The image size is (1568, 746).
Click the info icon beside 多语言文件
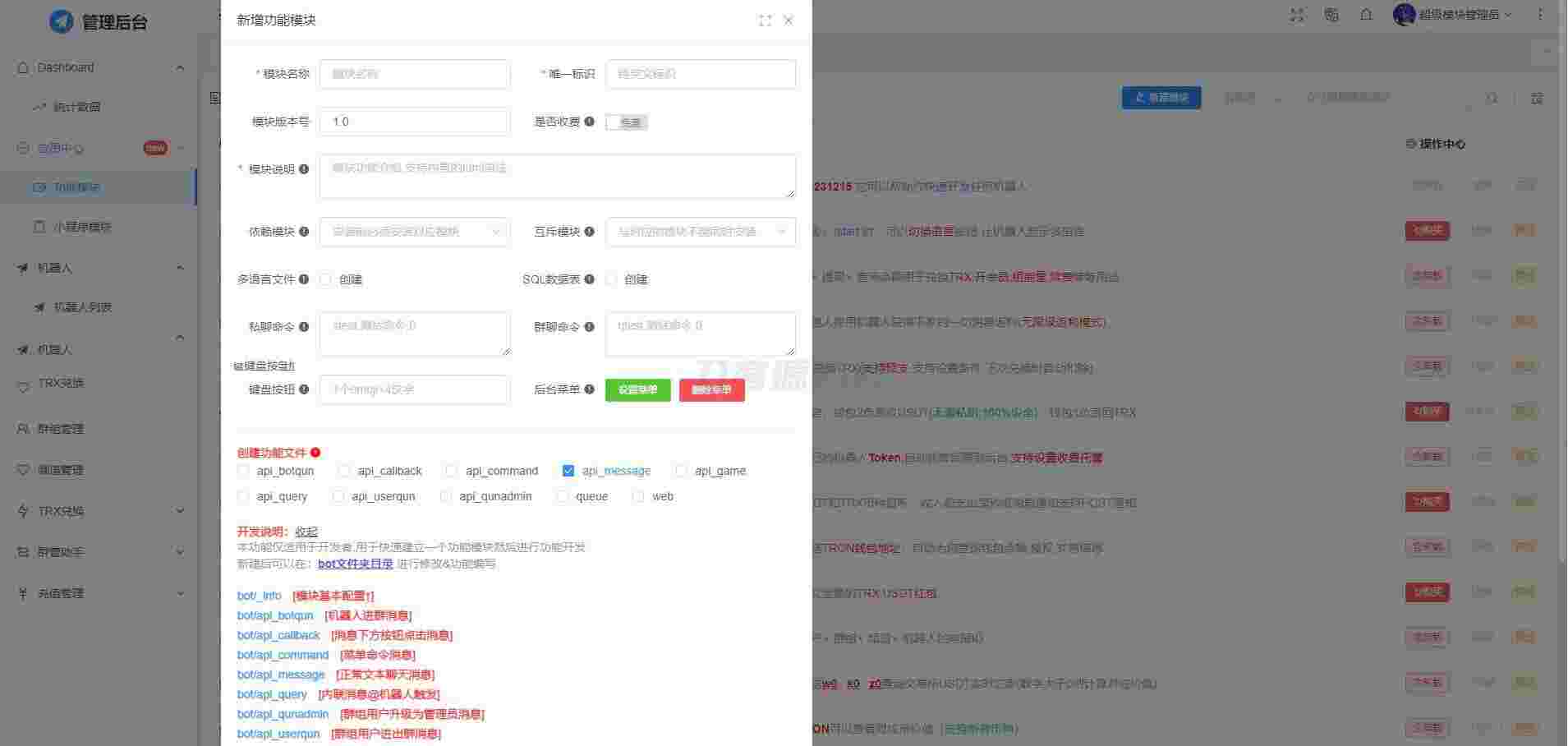pos(304,279)
